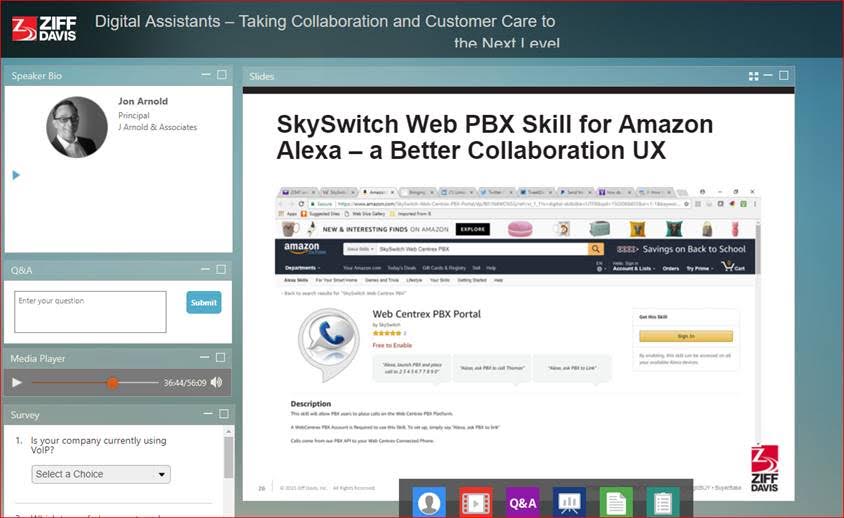This screenshot has height=518, width=844.
Task: Click the Jon Arnold speaker name
Action: coord(143,101)
